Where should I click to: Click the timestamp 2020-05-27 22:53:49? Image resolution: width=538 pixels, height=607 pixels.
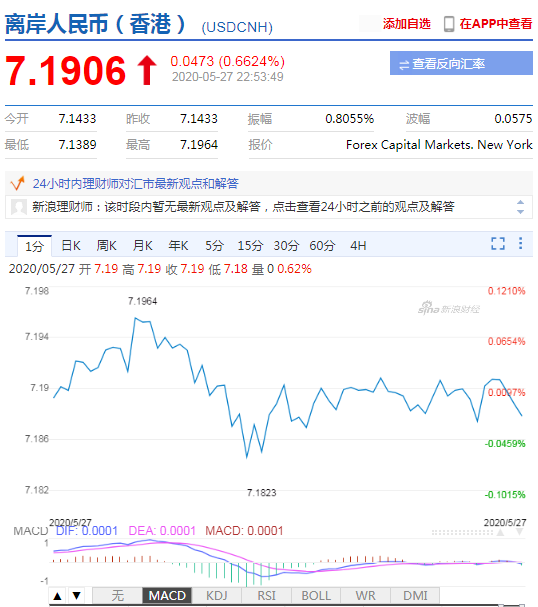click(228, 77)
